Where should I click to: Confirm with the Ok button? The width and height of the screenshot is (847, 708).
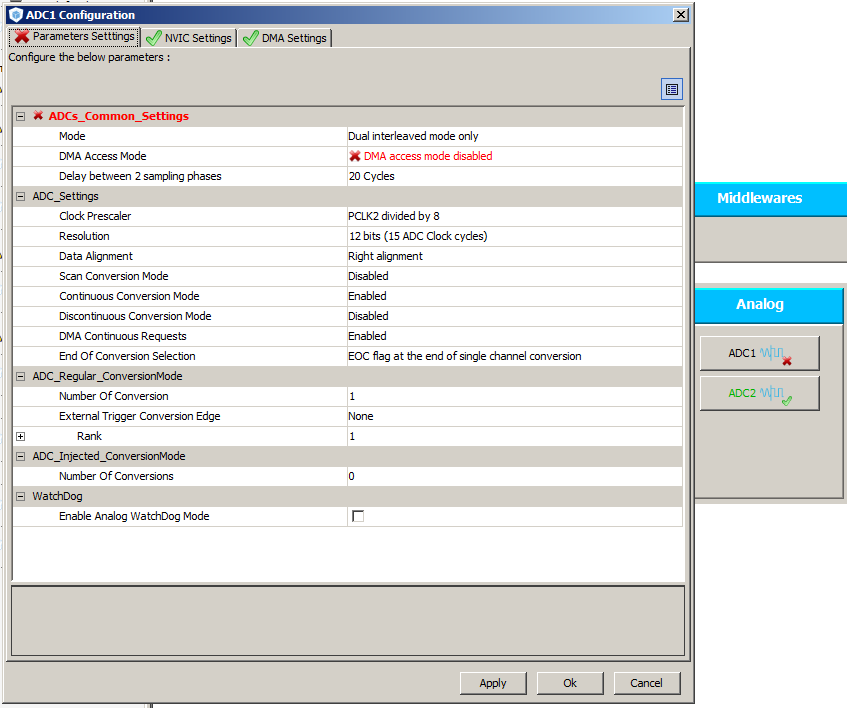coord(570,683)
